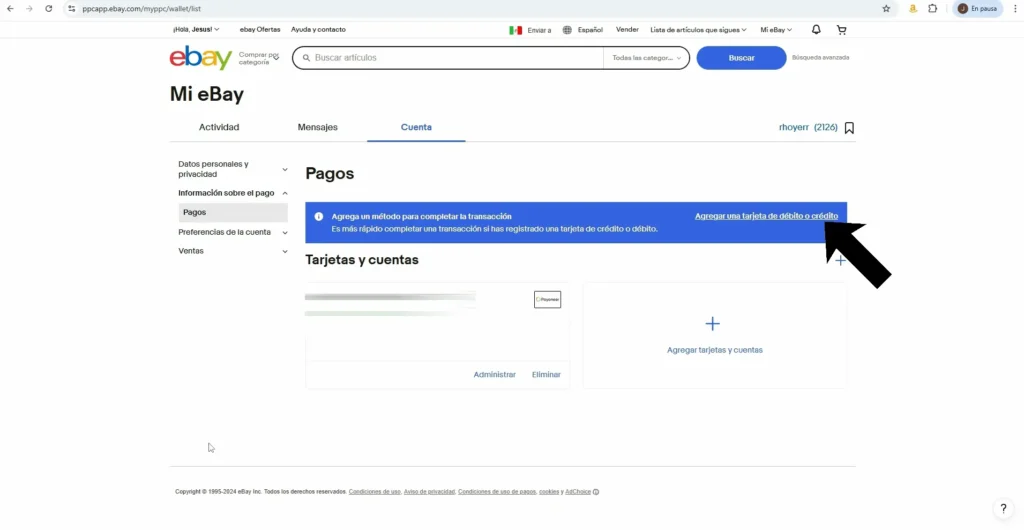The height and width of the screenshot is (530, 1024).
Task: Click the AdChoice info icon in the footer
Action: (596, 492)
